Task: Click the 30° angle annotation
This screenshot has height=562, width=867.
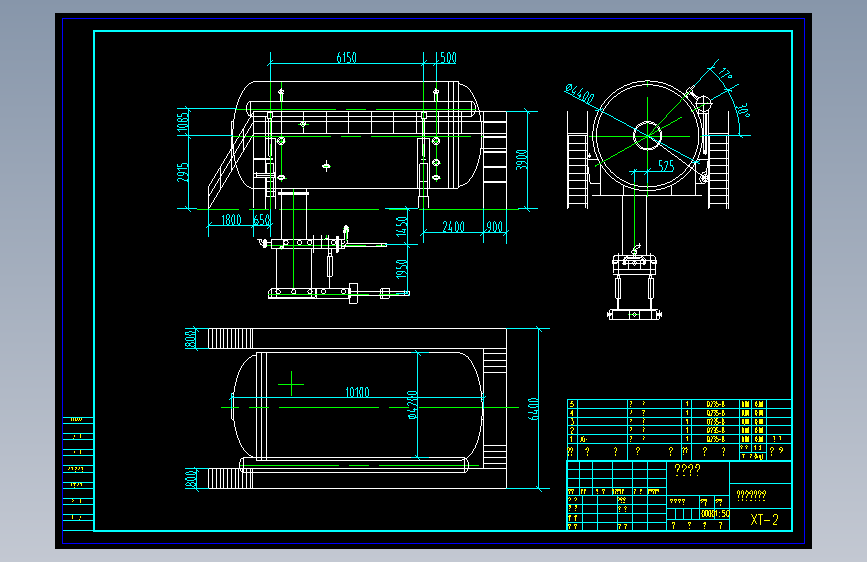Action: pos(744,110)
